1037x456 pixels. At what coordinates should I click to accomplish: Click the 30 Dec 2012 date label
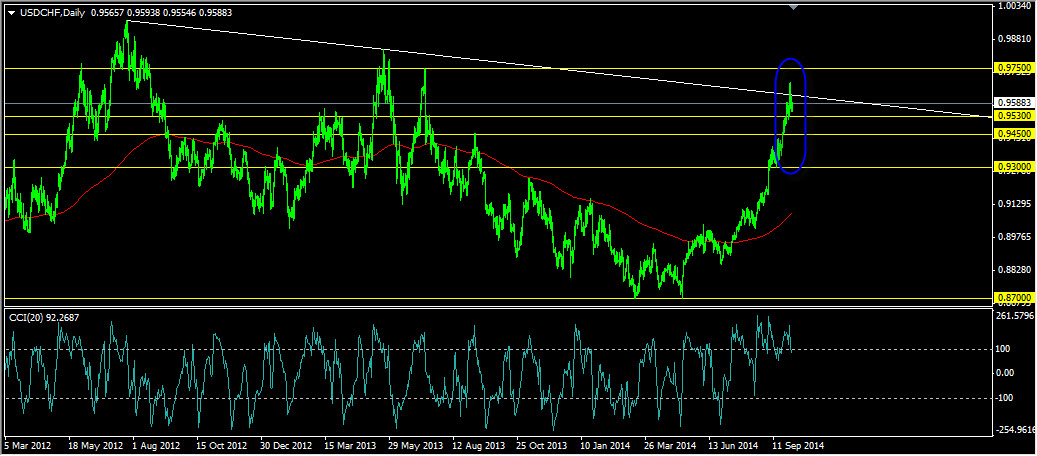(x=286, y=445)
